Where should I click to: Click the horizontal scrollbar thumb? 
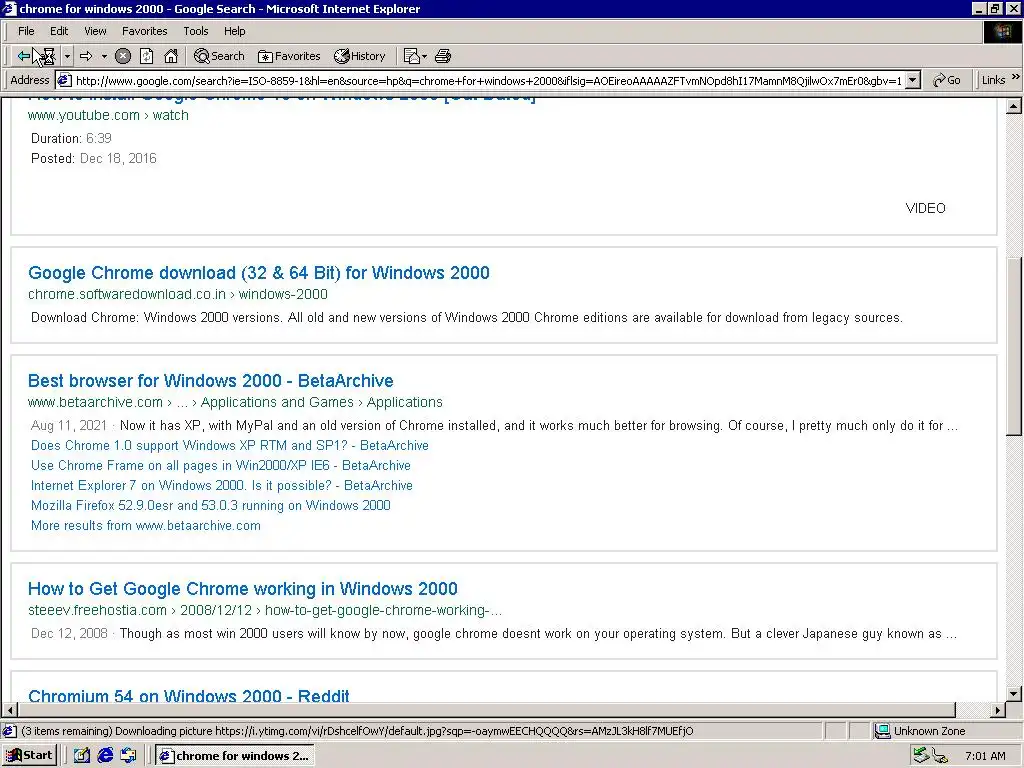pos(487,710)
